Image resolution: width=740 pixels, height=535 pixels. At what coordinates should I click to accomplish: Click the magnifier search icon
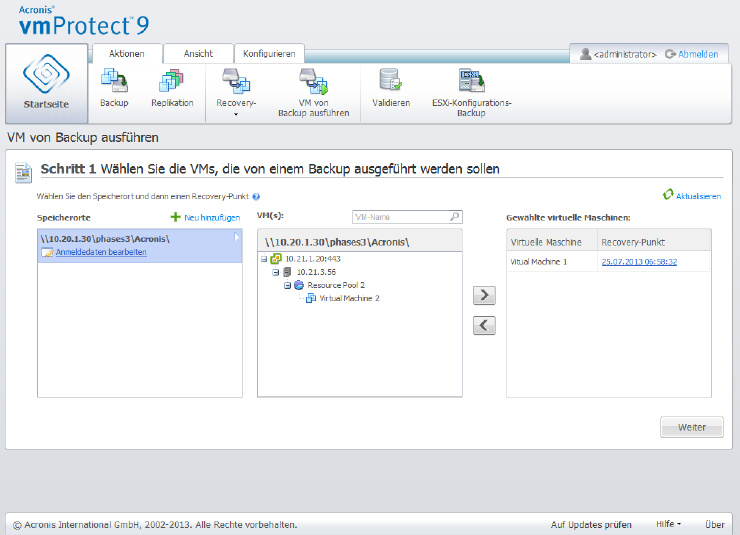(x=454, y=217)
